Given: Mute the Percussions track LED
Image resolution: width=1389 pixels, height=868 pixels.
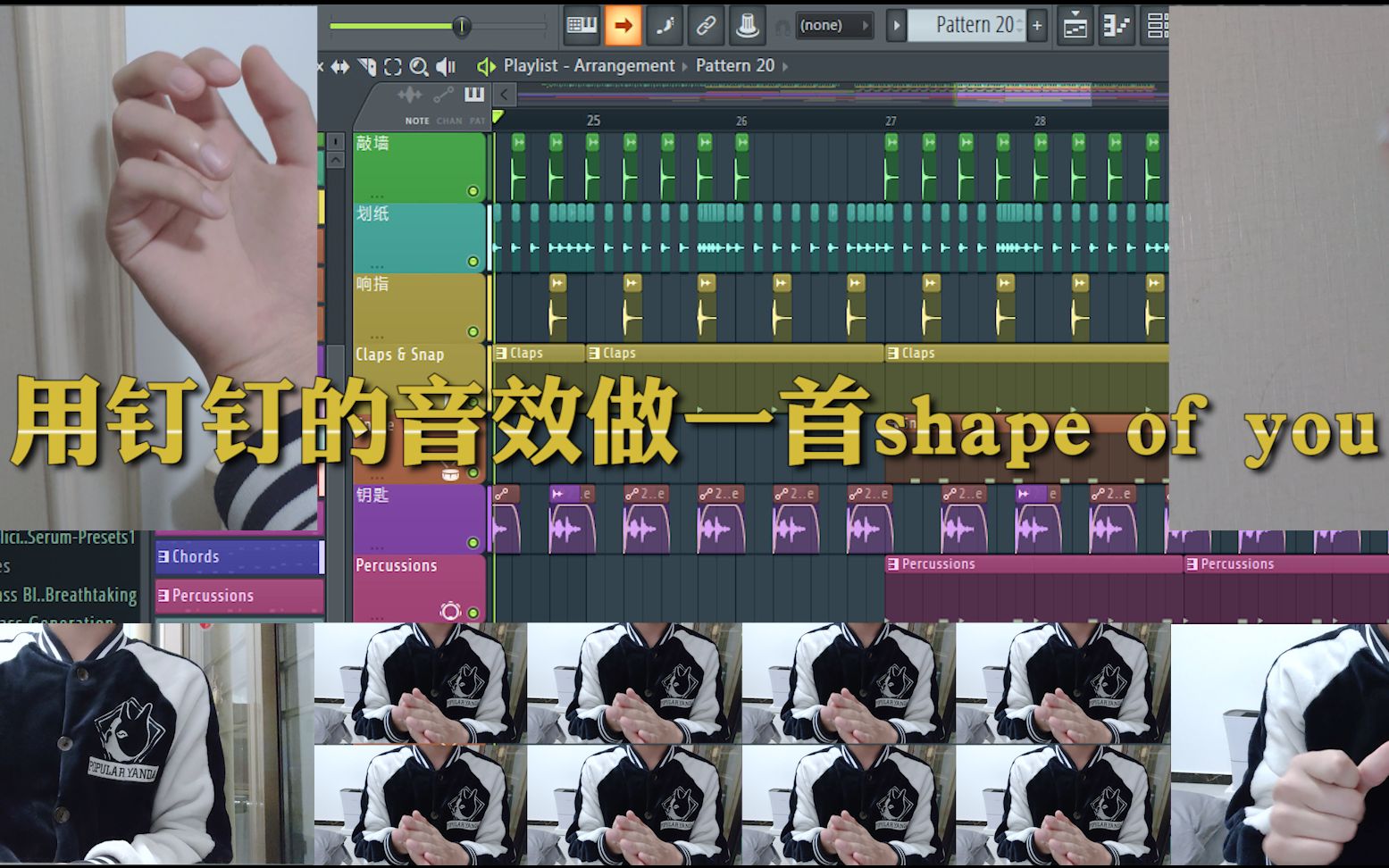Looking at the screenshot, I should (473, 613).
